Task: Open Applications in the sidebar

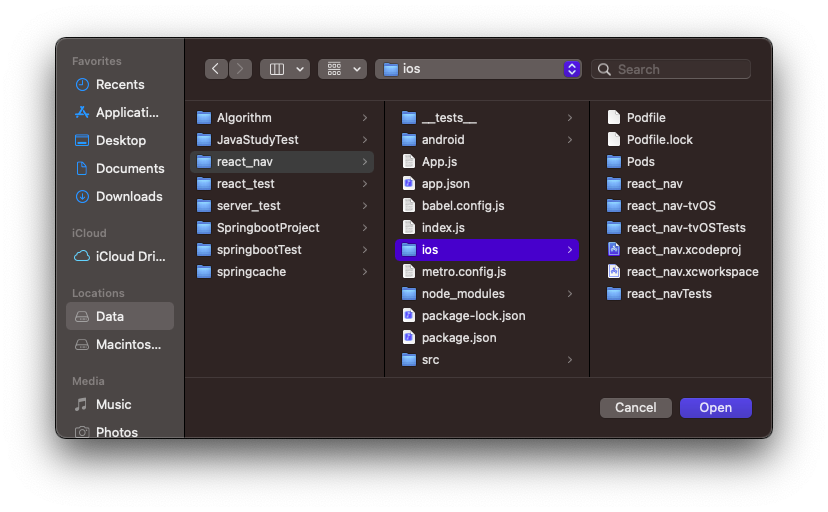Action: [x=120, y=112]
